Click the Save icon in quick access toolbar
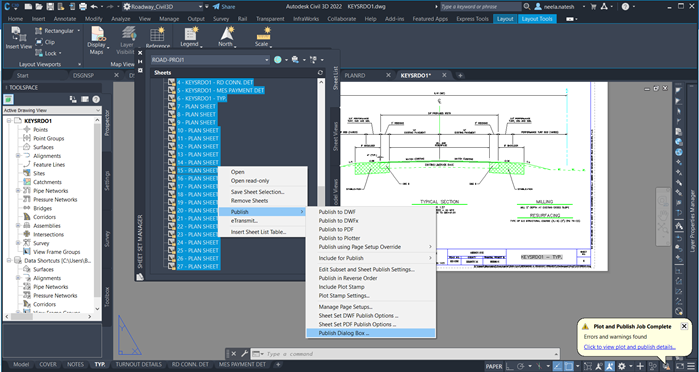Screen dimensions: 699x372 point(49,7)
